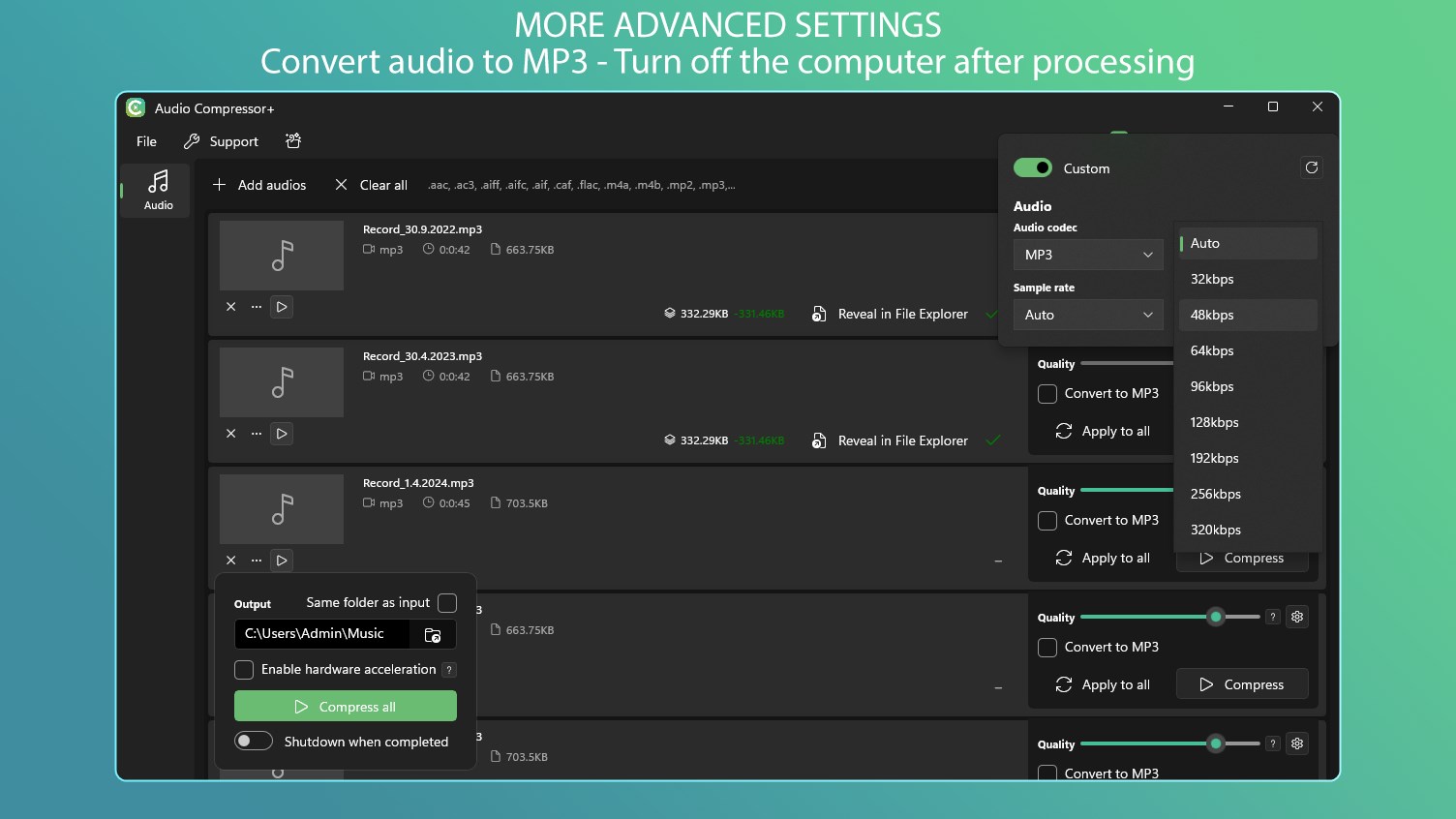1456x819 pixels.
Task: Adjust Quality slider in fourth file row
Action: tap(1216, 617)
